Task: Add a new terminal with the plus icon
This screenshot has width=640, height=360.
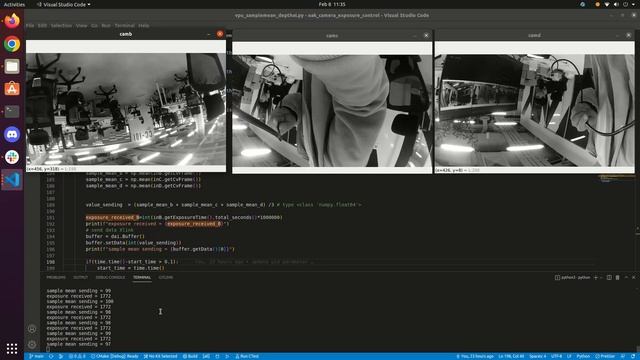Action: 596,278
